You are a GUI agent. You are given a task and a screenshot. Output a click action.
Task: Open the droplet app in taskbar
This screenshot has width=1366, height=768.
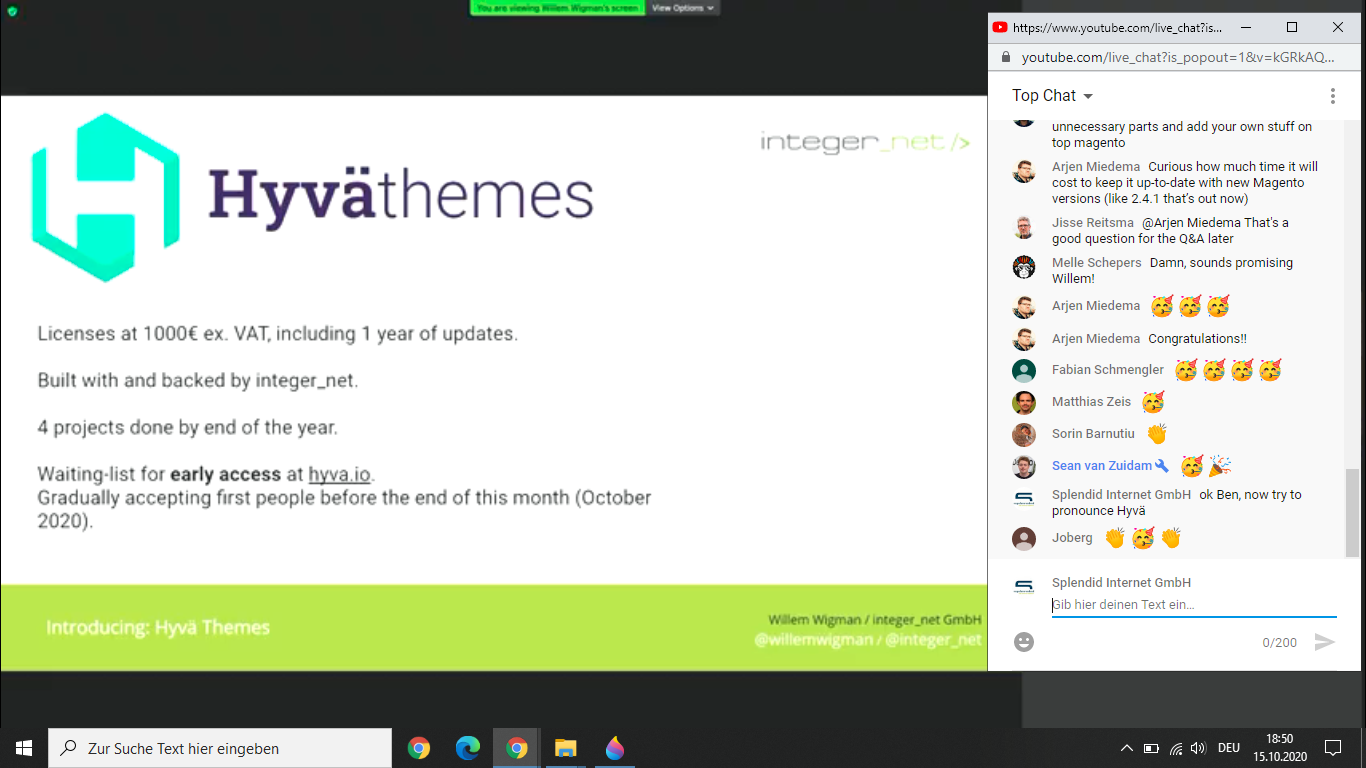point(614,748)
